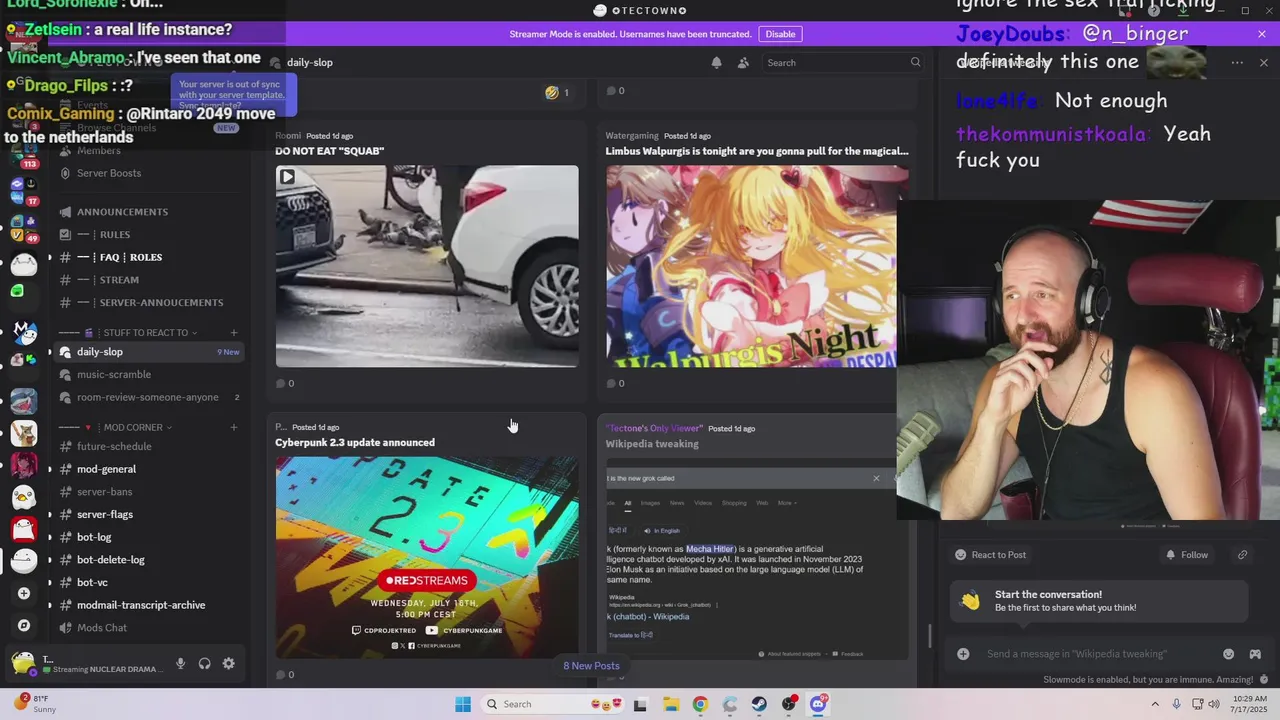Image resolution: width=1280 pixels, height=720 pixels.
Task: Open the server-bans channel
Action: [x=148, y=492]
